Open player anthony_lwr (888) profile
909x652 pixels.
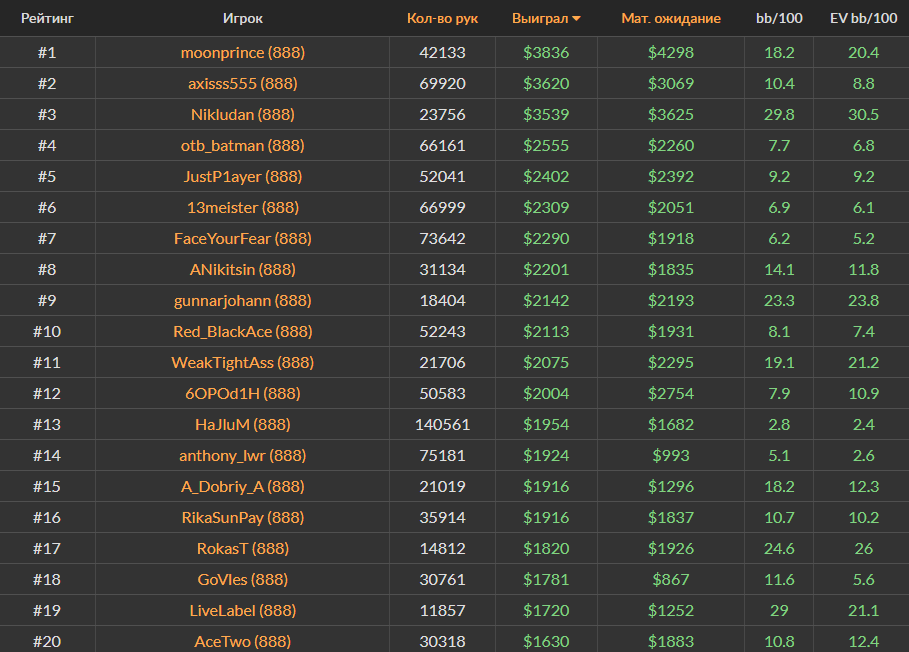(x=243, y=455)
